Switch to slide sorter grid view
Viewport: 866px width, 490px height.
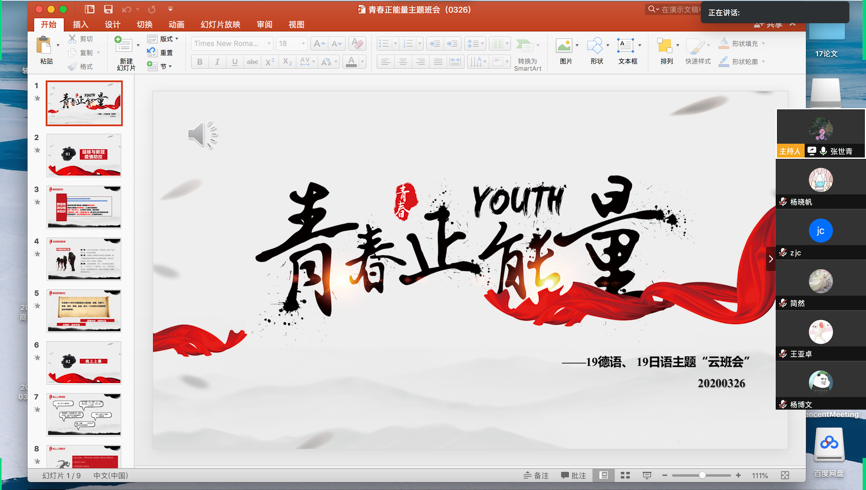[625, 476]
